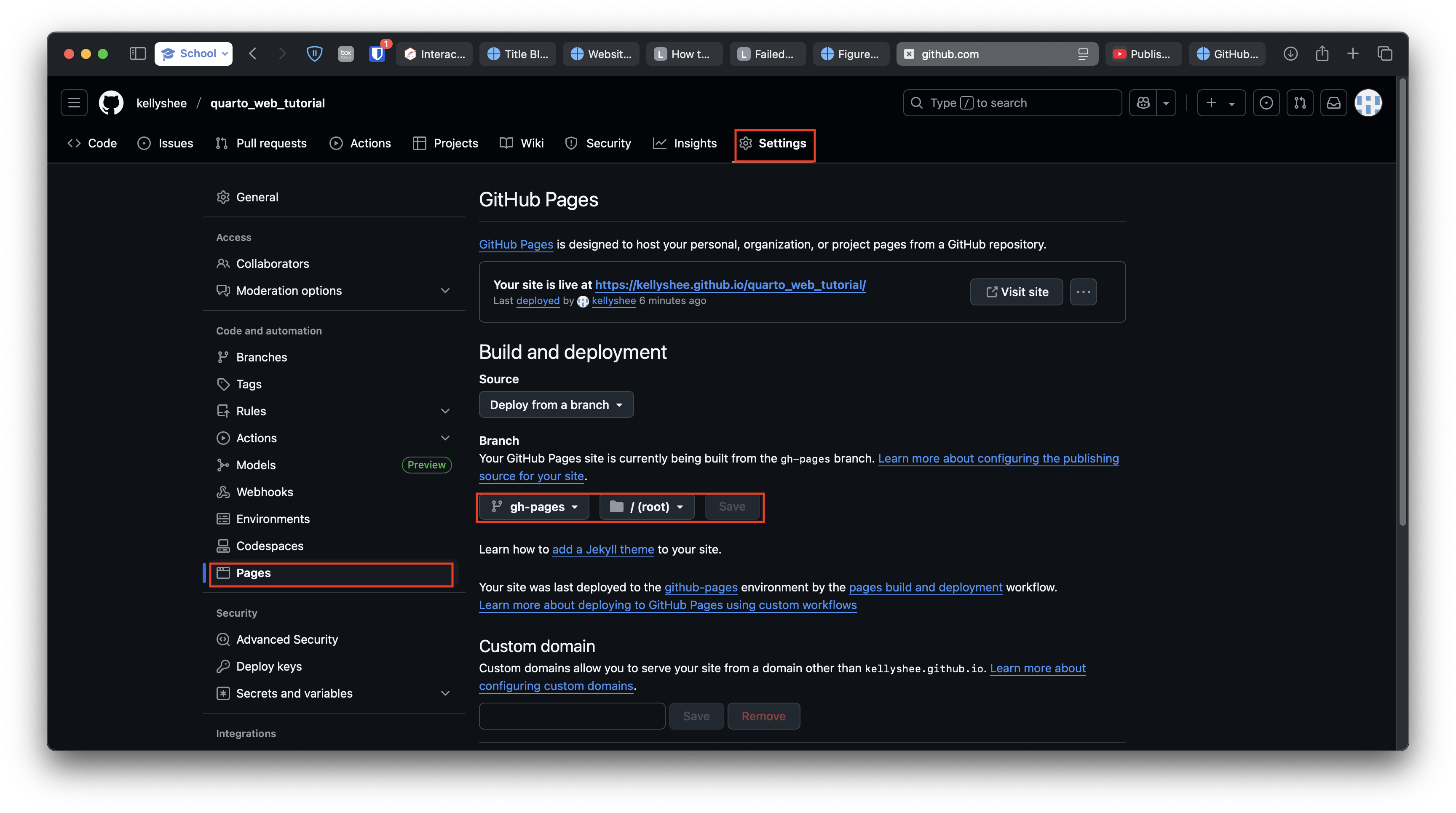
Task: Click the Settings repository tab
Action: [x=773, y=143]
